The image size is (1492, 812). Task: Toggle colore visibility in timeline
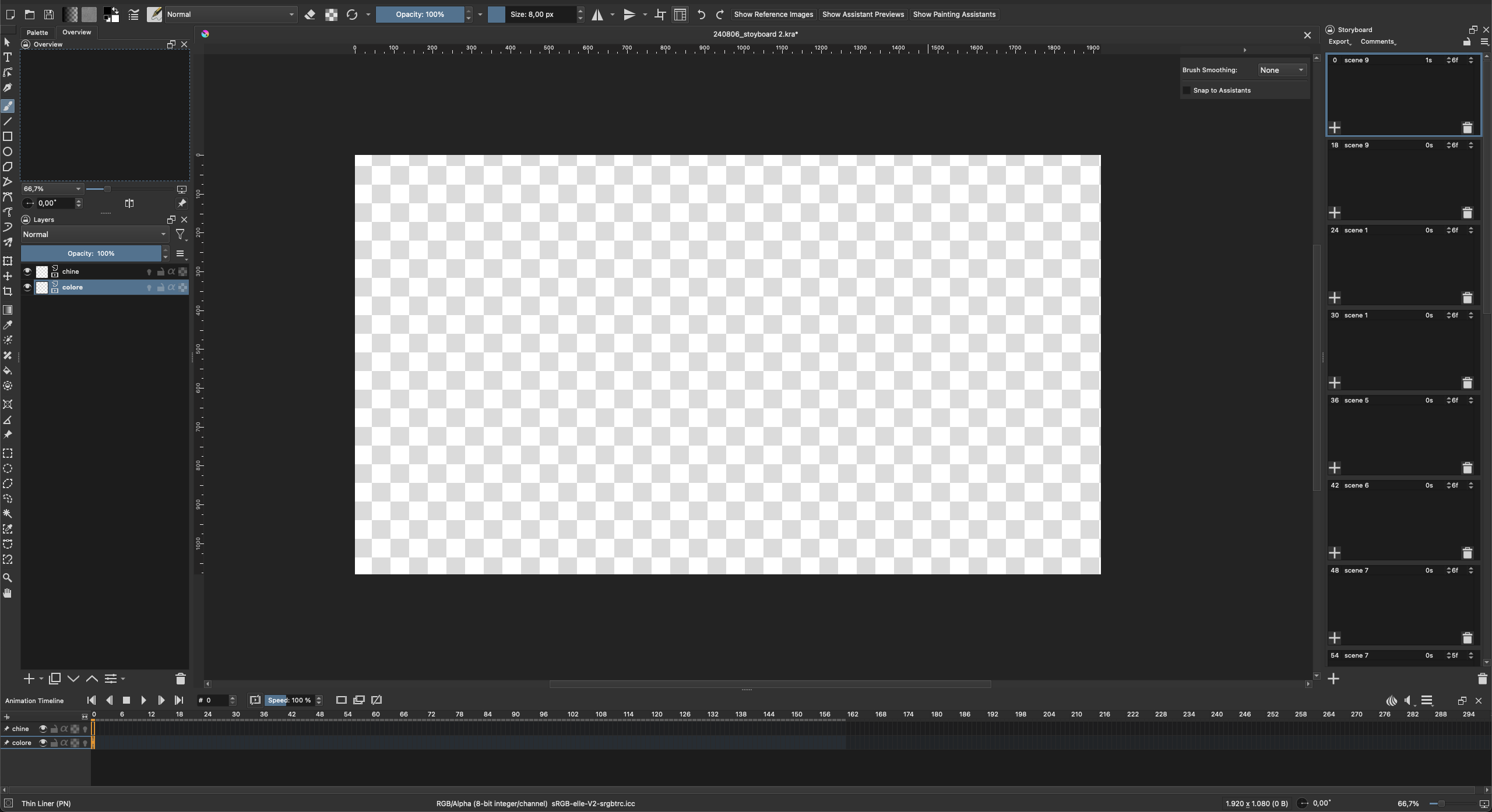pyautogui.click(x=43, y=743)
